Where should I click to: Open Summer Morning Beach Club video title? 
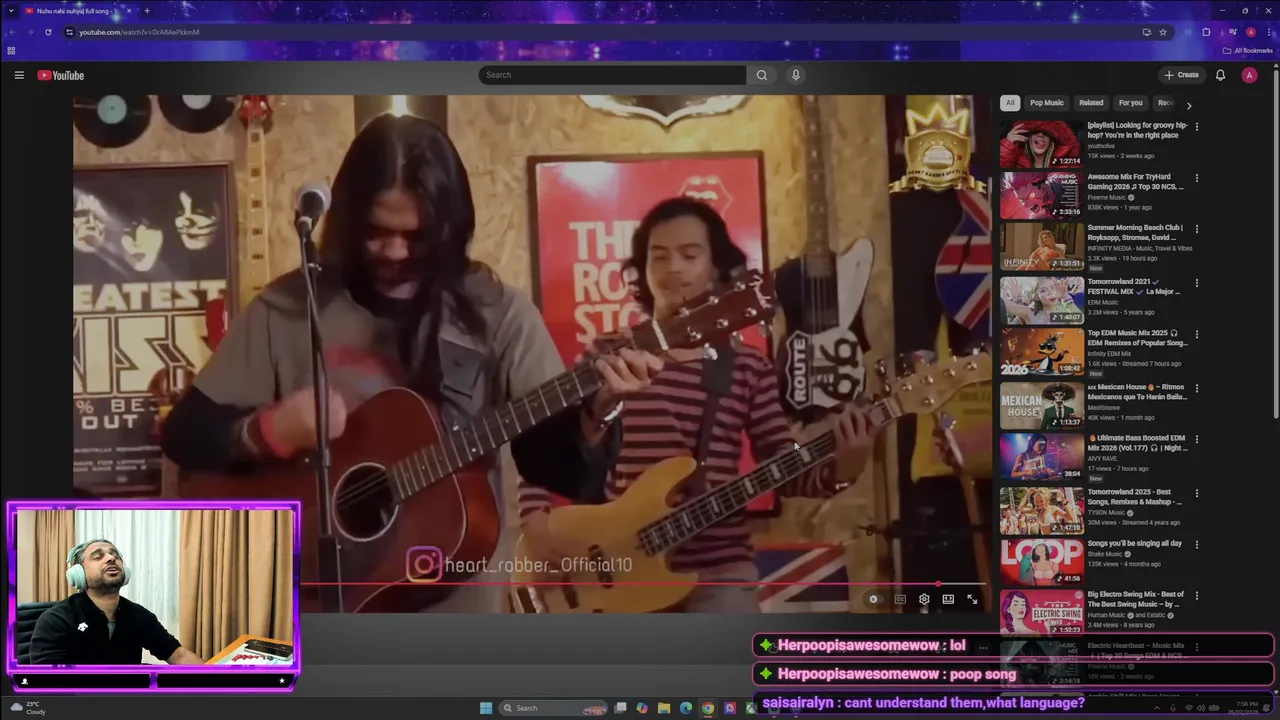click(1135, 232)
